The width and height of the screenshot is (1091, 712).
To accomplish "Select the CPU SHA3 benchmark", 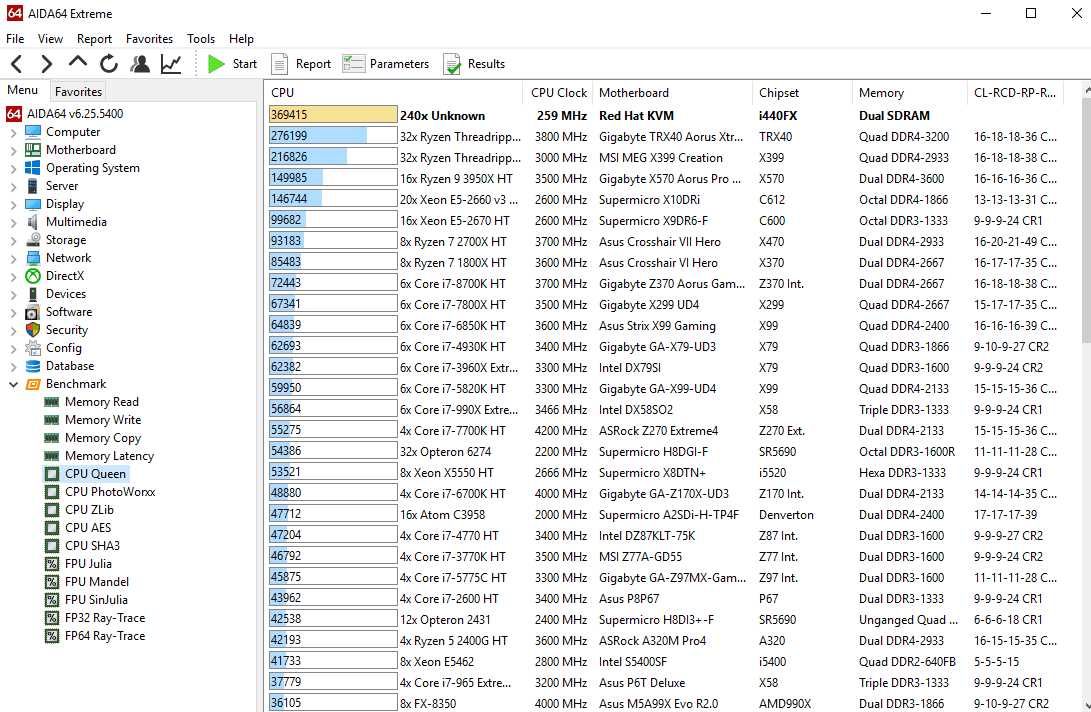I will click(93, 546).
